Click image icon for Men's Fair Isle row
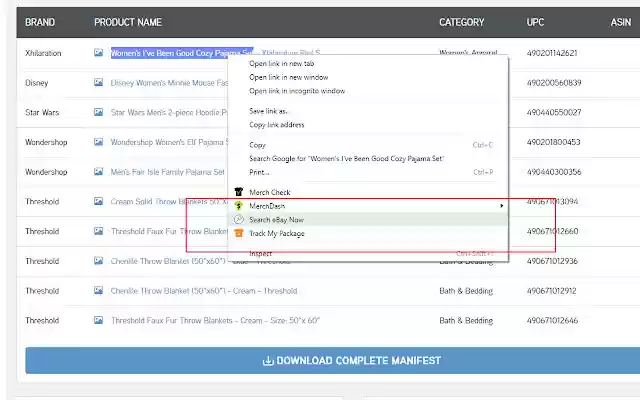This screenshot has height=400, width=640. tap(98, 172)
